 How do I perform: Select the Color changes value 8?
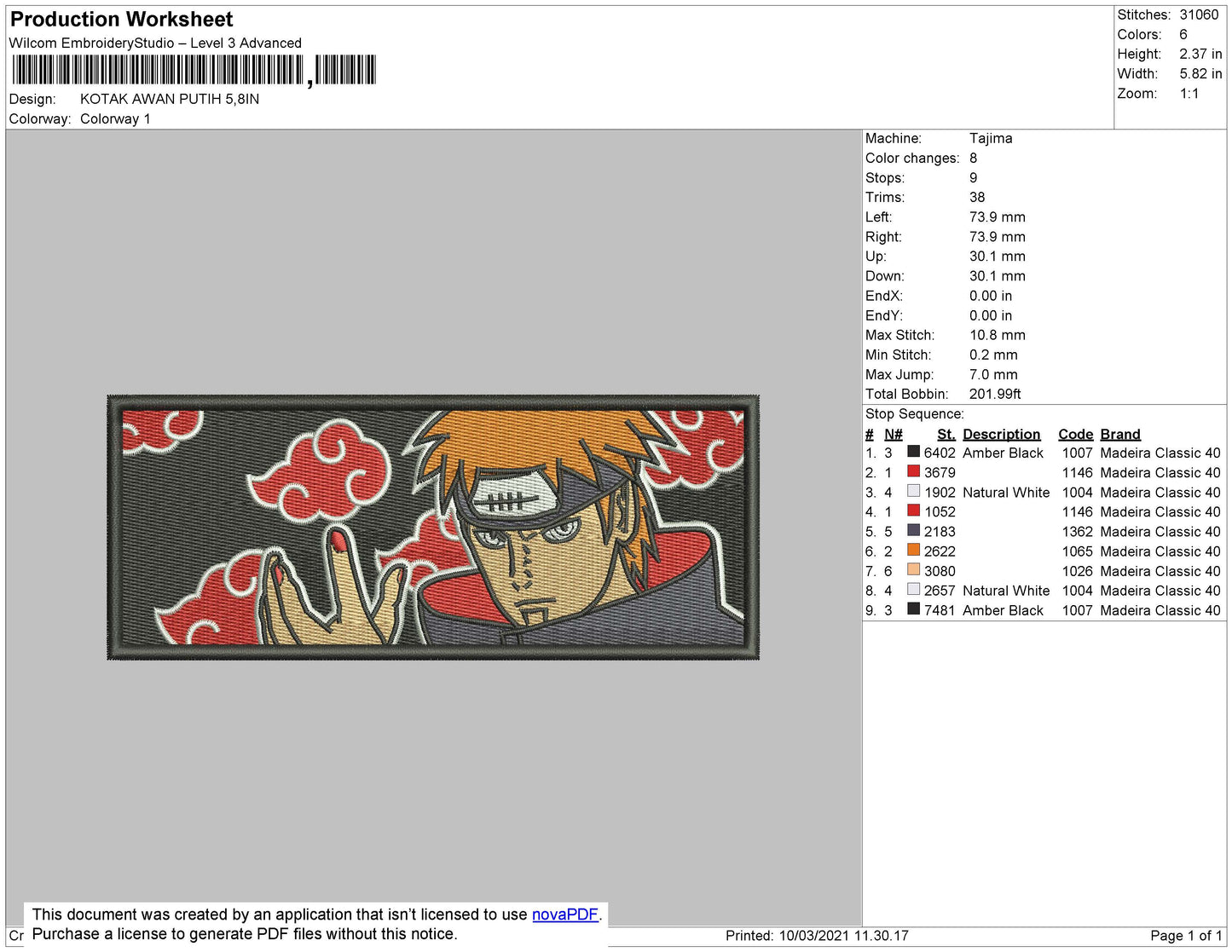click(974, 158)
